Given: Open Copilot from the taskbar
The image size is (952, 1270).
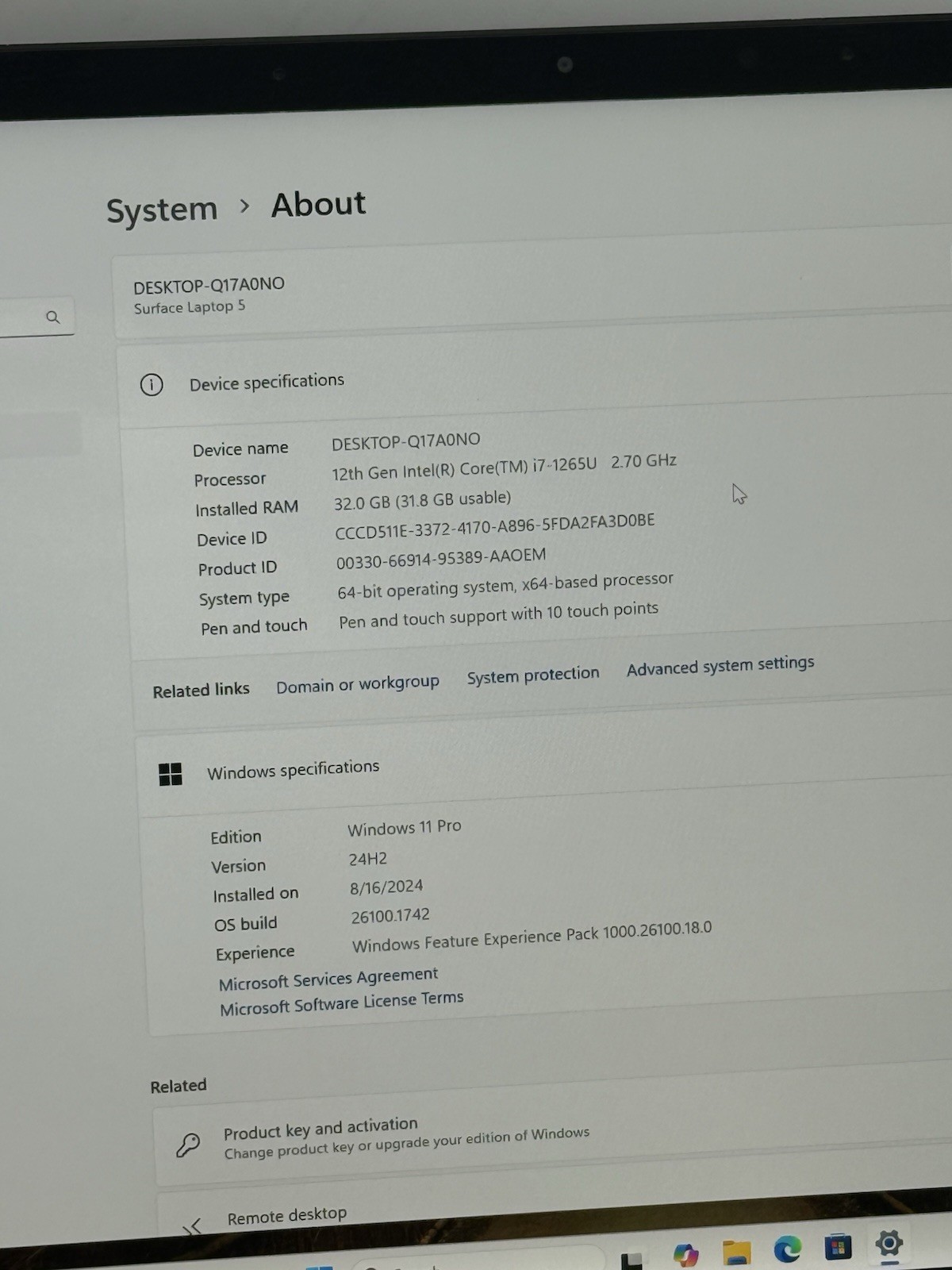Looking at the screenshot, I should pos(685,1255).
